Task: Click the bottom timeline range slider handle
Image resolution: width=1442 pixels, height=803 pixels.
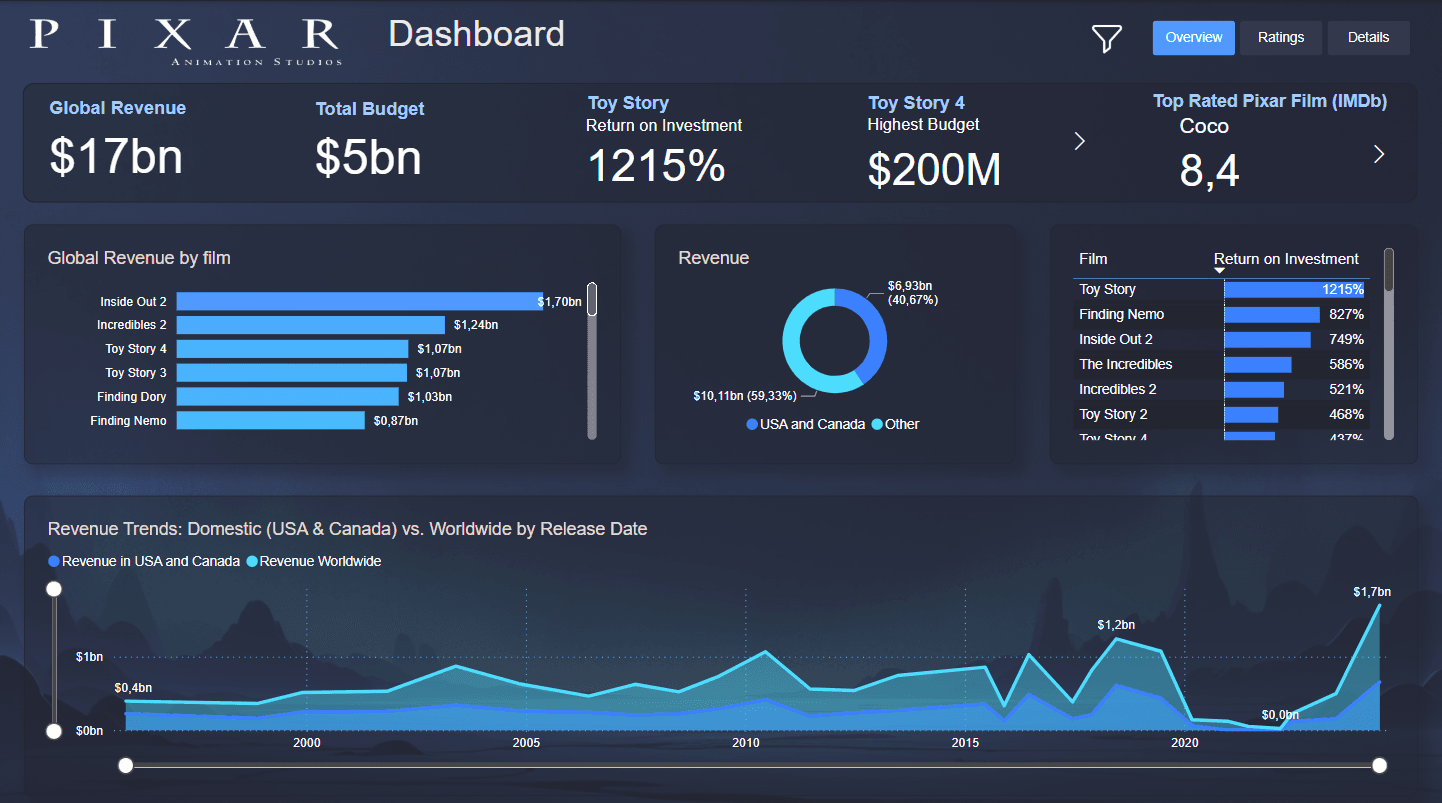Action: tap(126, 765)
